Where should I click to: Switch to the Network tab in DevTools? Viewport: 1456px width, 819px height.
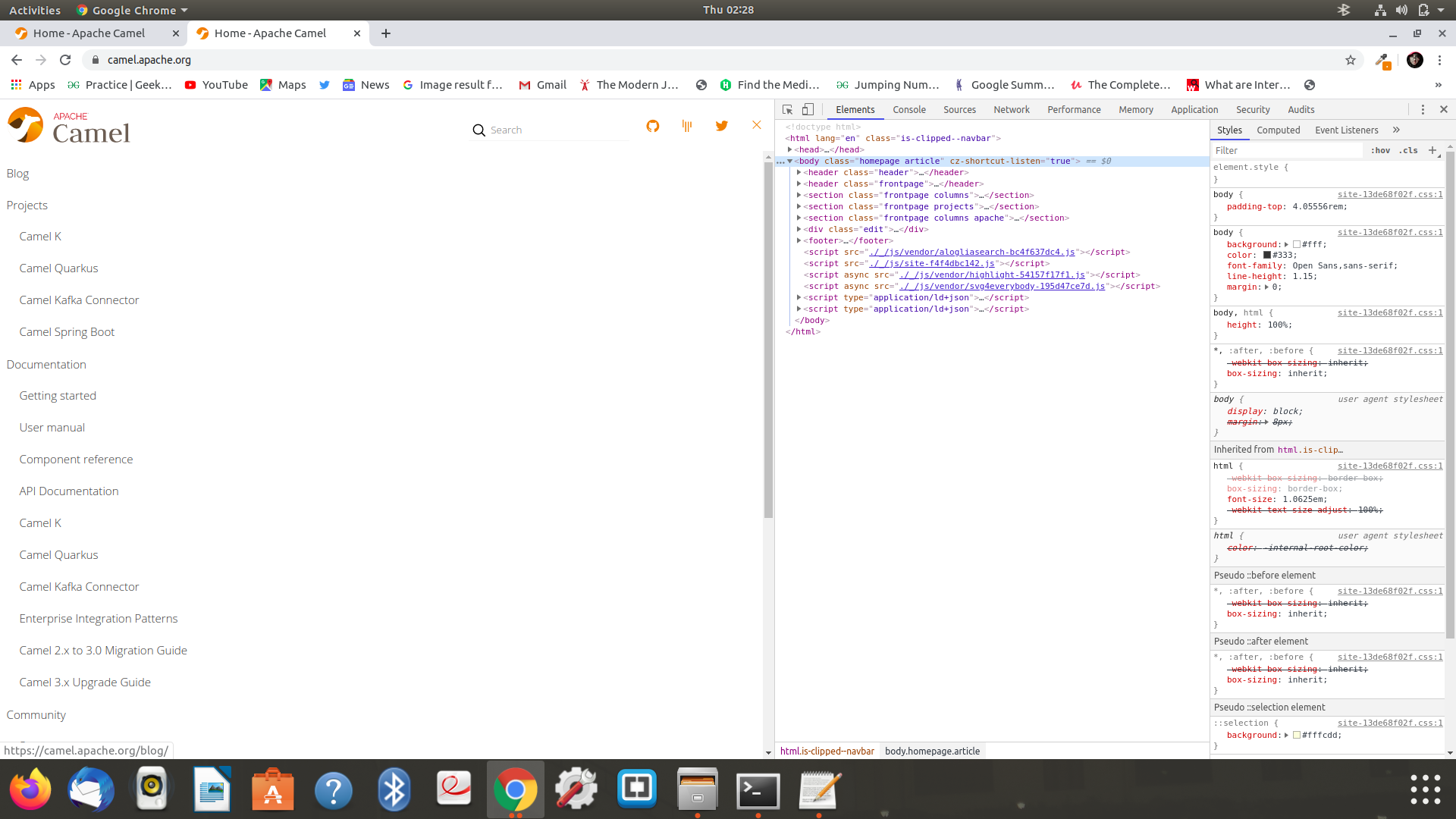coord(1012,110)
